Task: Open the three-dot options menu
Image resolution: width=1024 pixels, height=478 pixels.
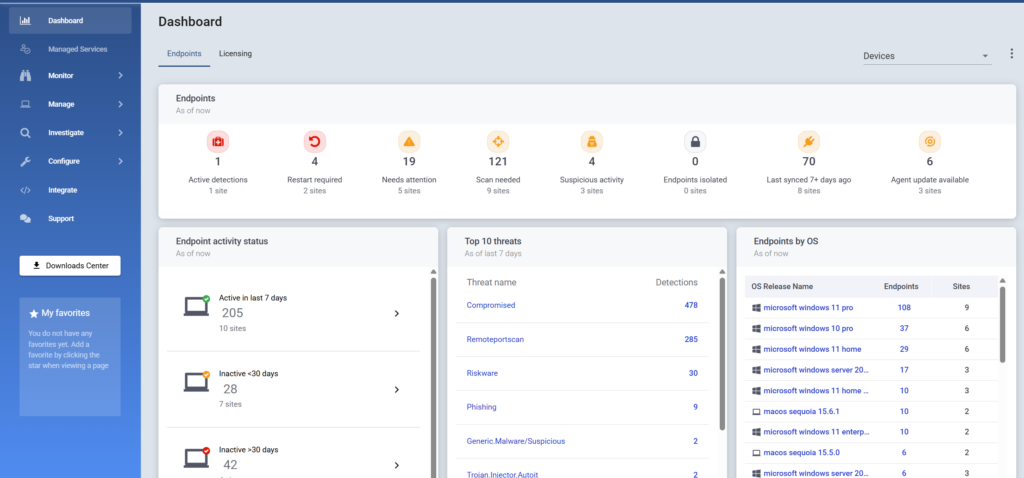Action: pos(1011,54)
